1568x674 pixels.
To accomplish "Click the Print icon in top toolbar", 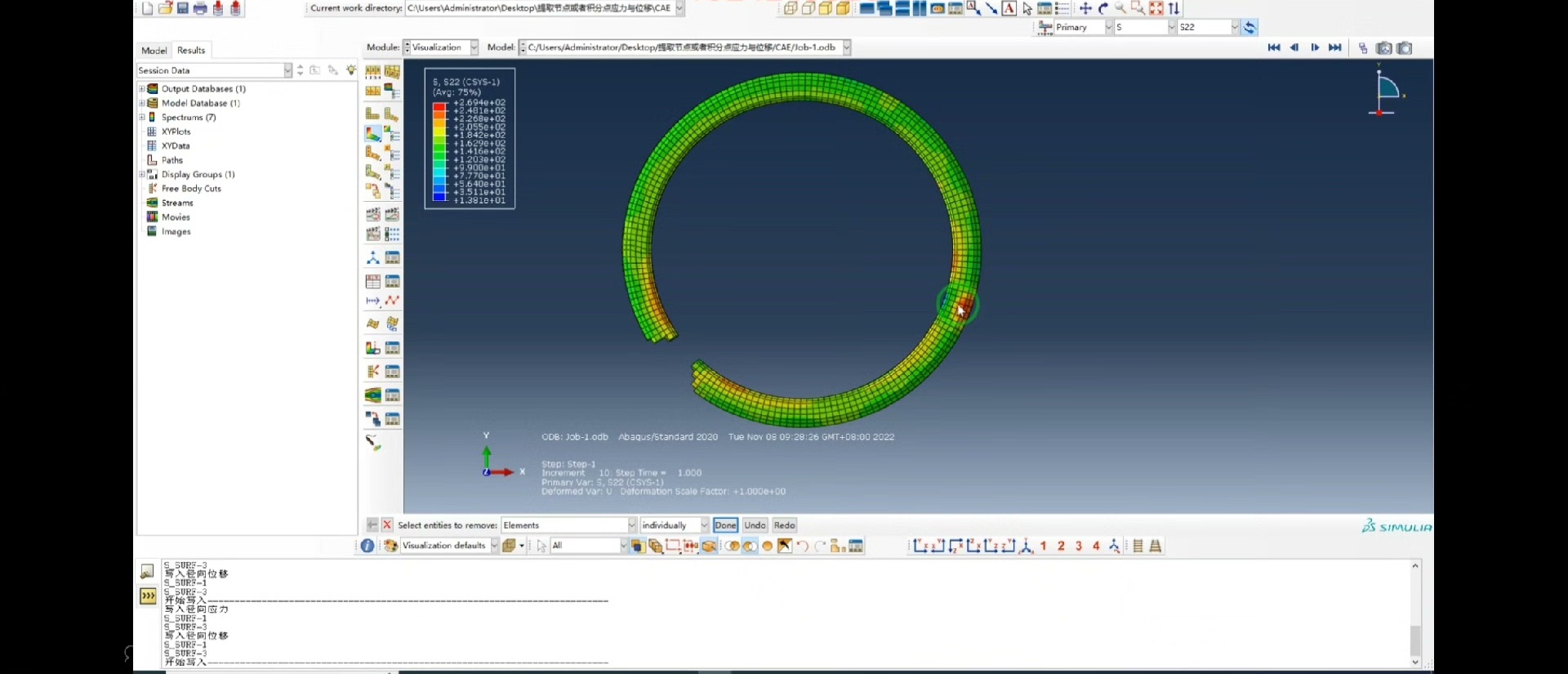I will (x=200, y=8).
